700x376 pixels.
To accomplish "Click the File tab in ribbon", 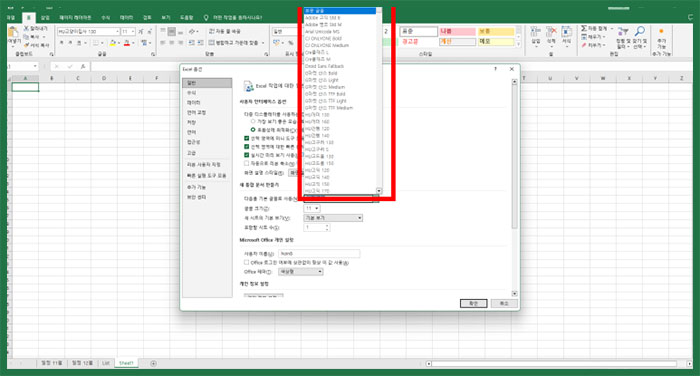I will 11,17.
